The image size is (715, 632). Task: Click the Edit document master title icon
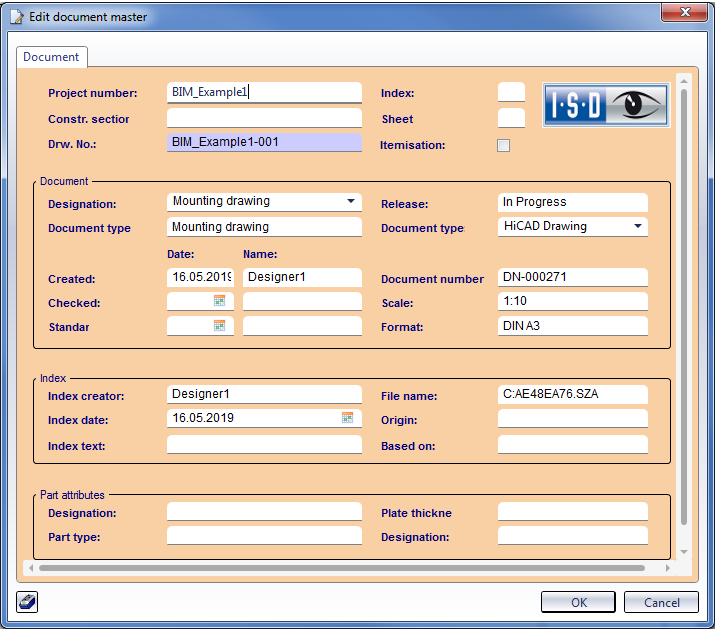pyautogui.click(x=16, y=15)
